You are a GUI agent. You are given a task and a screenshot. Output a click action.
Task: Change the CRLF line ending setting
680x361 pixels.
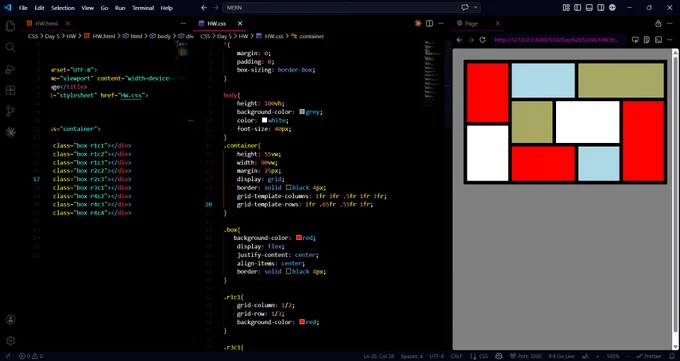pos(457,356)
